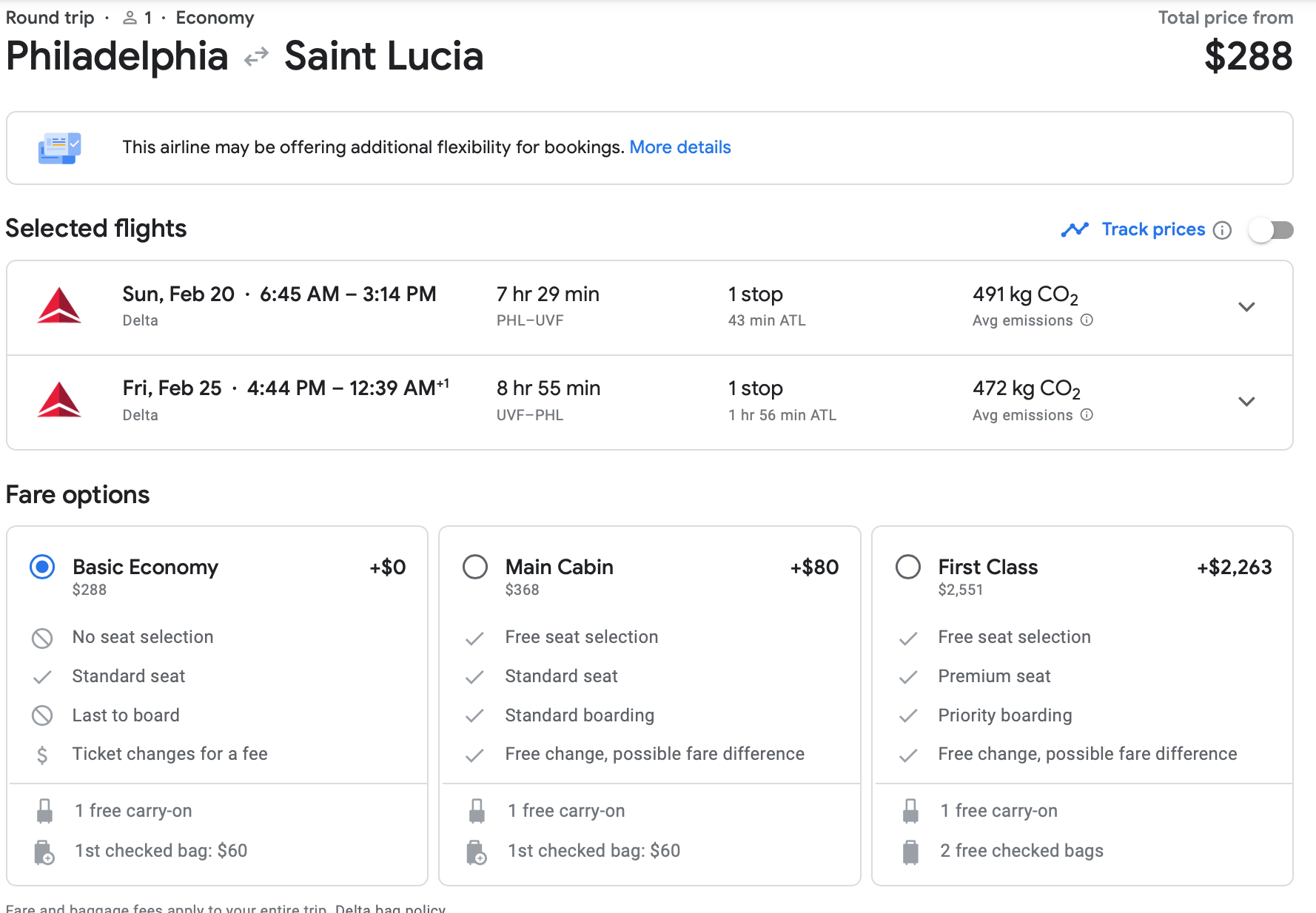Click the no seat selection prohibited icon
The height and width of the screenshot is (913, 1316).
42,638
